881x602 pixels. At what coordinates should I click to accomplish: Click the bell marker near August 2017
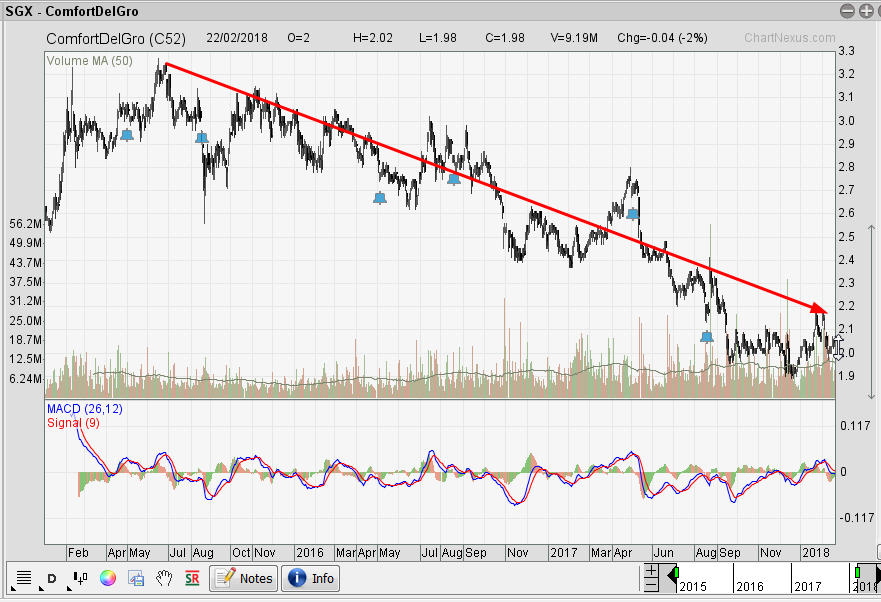(x=707, y=337)
